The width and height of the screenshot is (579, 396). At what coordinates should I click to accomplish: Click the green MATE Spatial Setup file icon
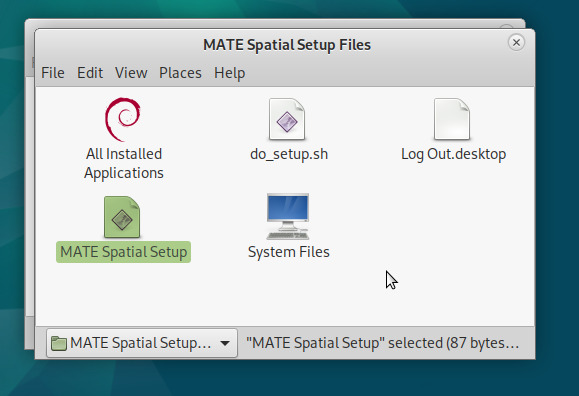[x=122, y=217]
